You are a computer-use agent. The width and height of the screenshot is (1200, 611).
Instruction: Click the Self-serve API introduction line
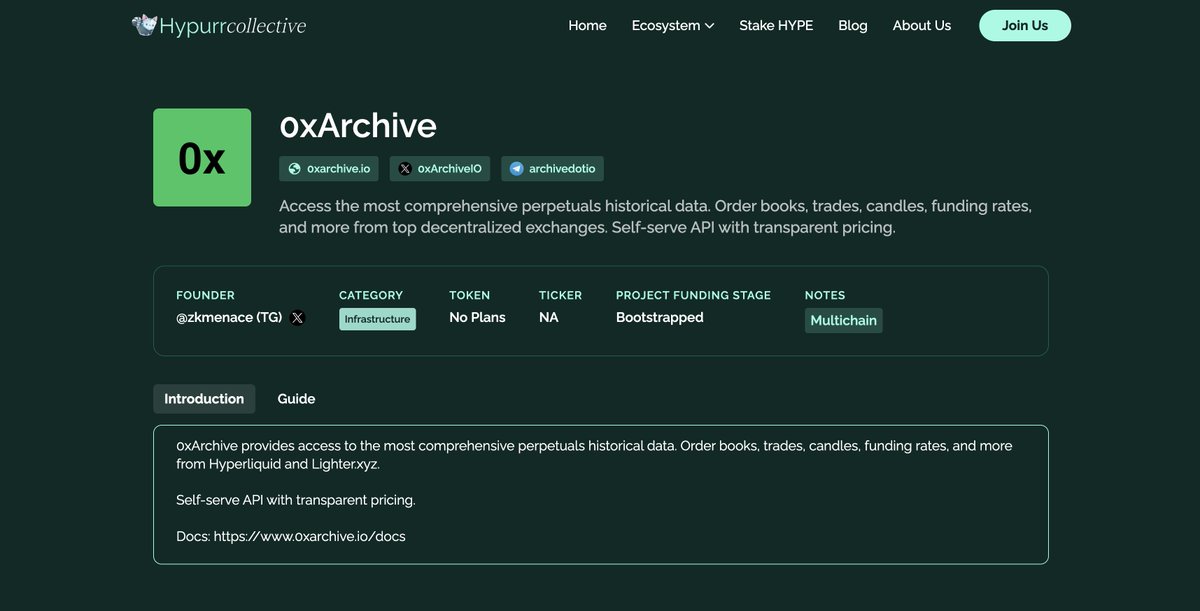click(295, 499)
